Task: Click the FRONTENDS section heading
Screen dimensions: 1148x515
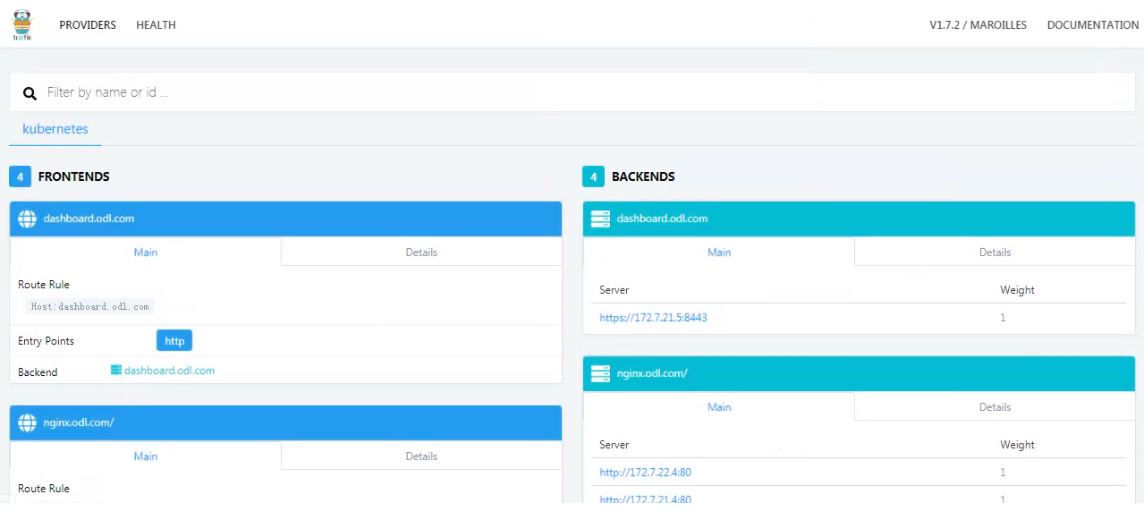Action: pyautogui.click(x=74, y=177)
